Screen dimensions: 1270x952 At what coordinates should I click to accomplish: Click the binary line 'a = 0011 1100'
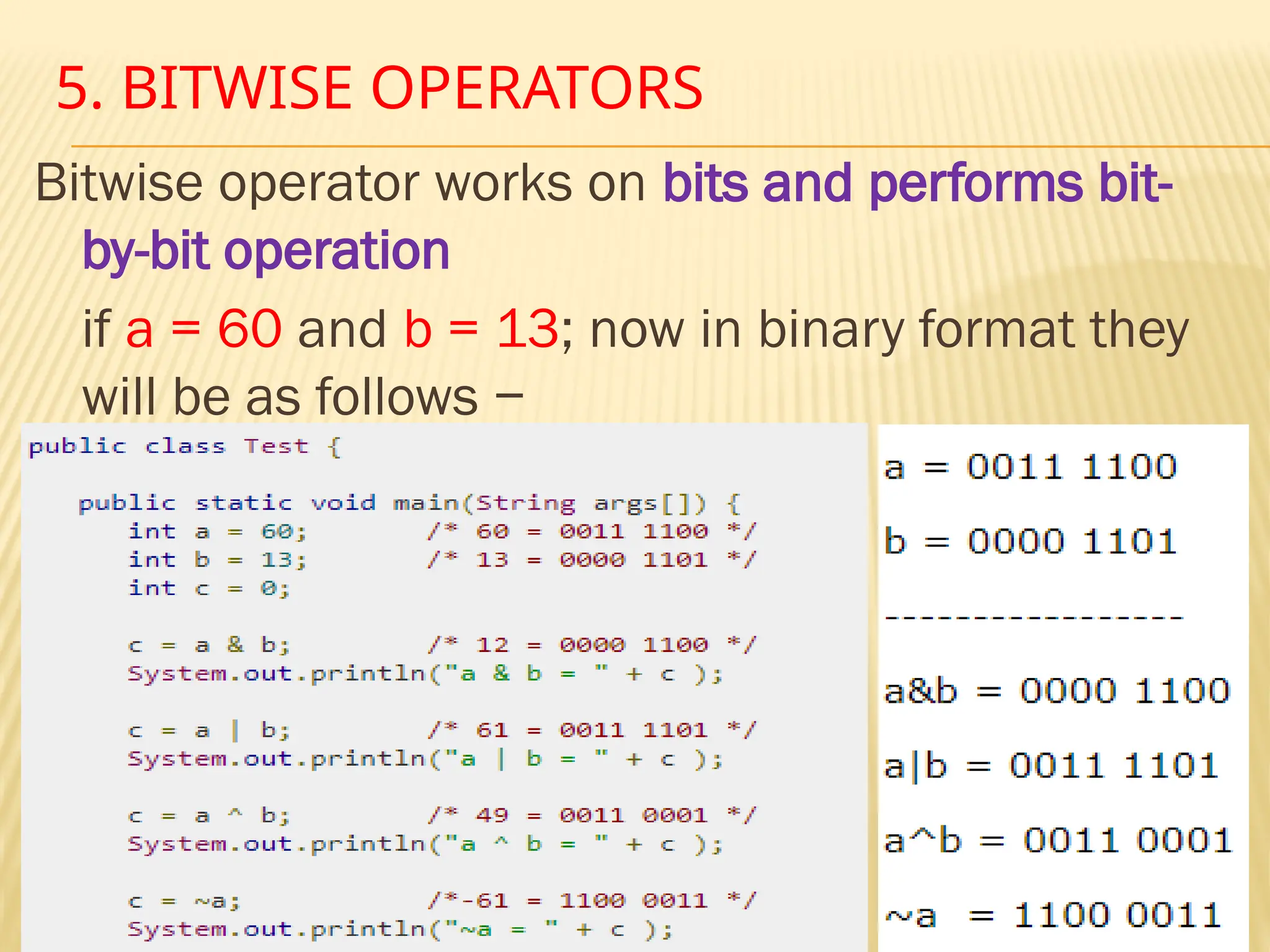1030,467
